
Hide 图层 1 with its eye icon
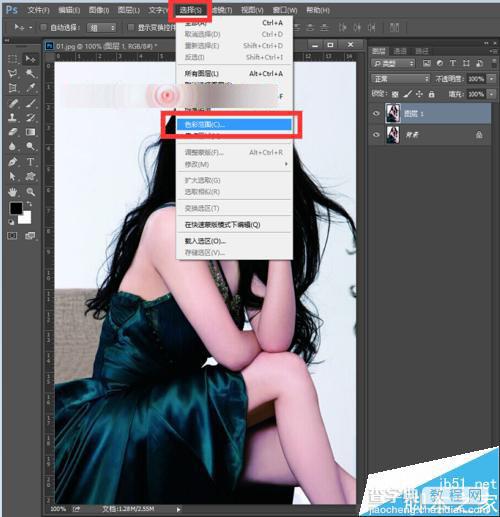coord(376,114)
